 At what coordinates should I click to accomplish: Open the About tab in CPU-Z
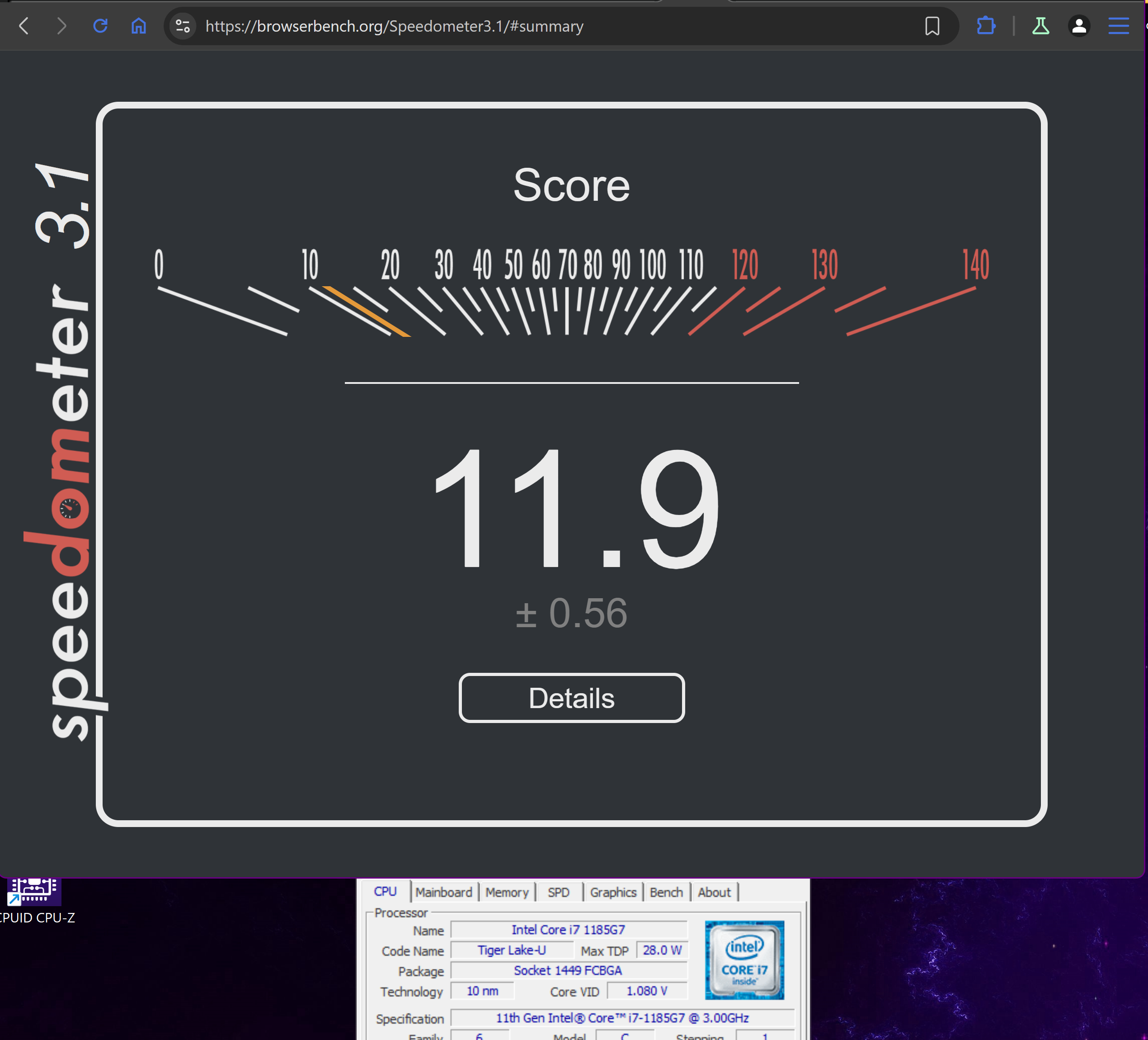click(x=714, y=893)
